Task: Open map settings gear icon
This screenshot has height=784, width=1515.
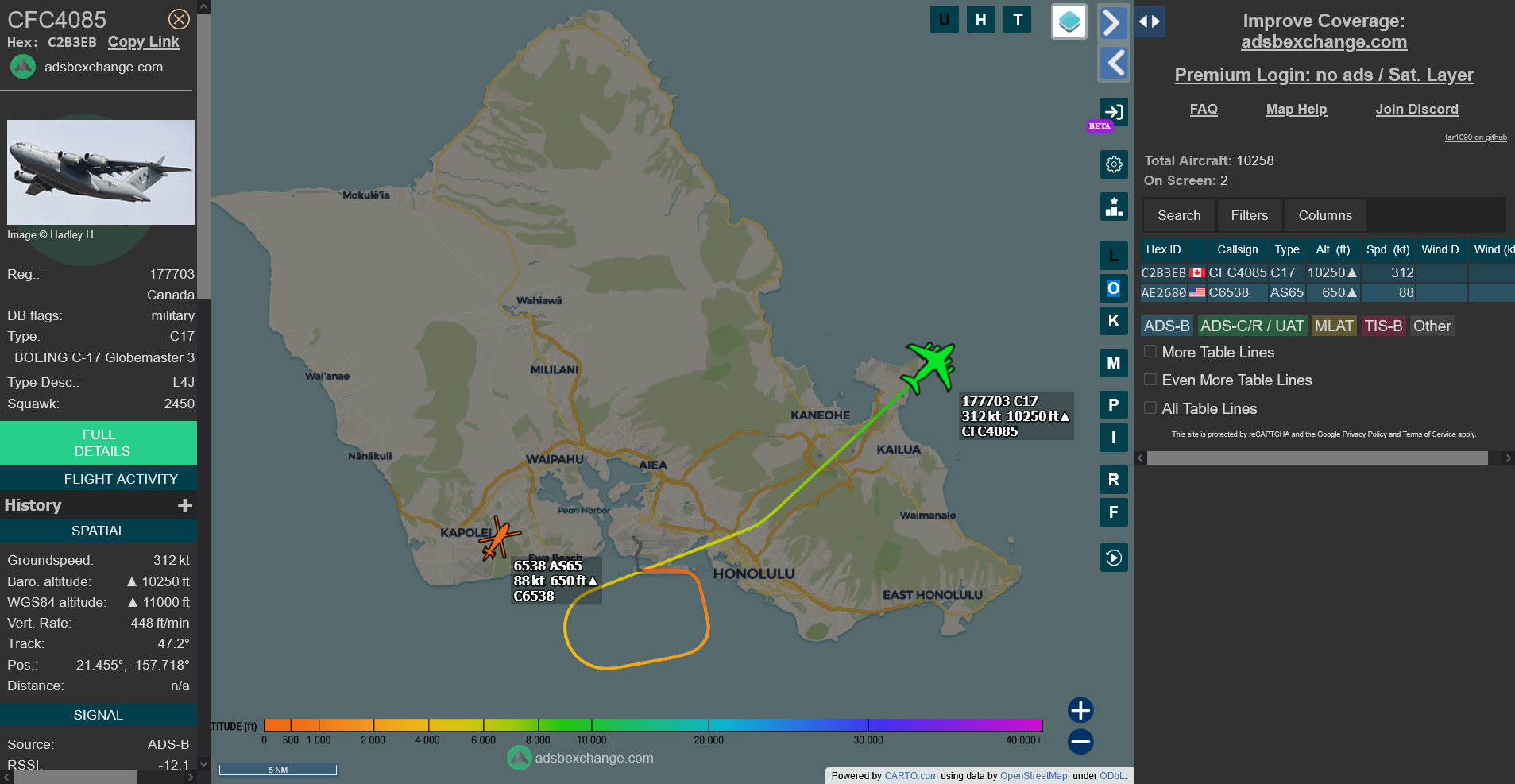Action: coord(1114,164)
